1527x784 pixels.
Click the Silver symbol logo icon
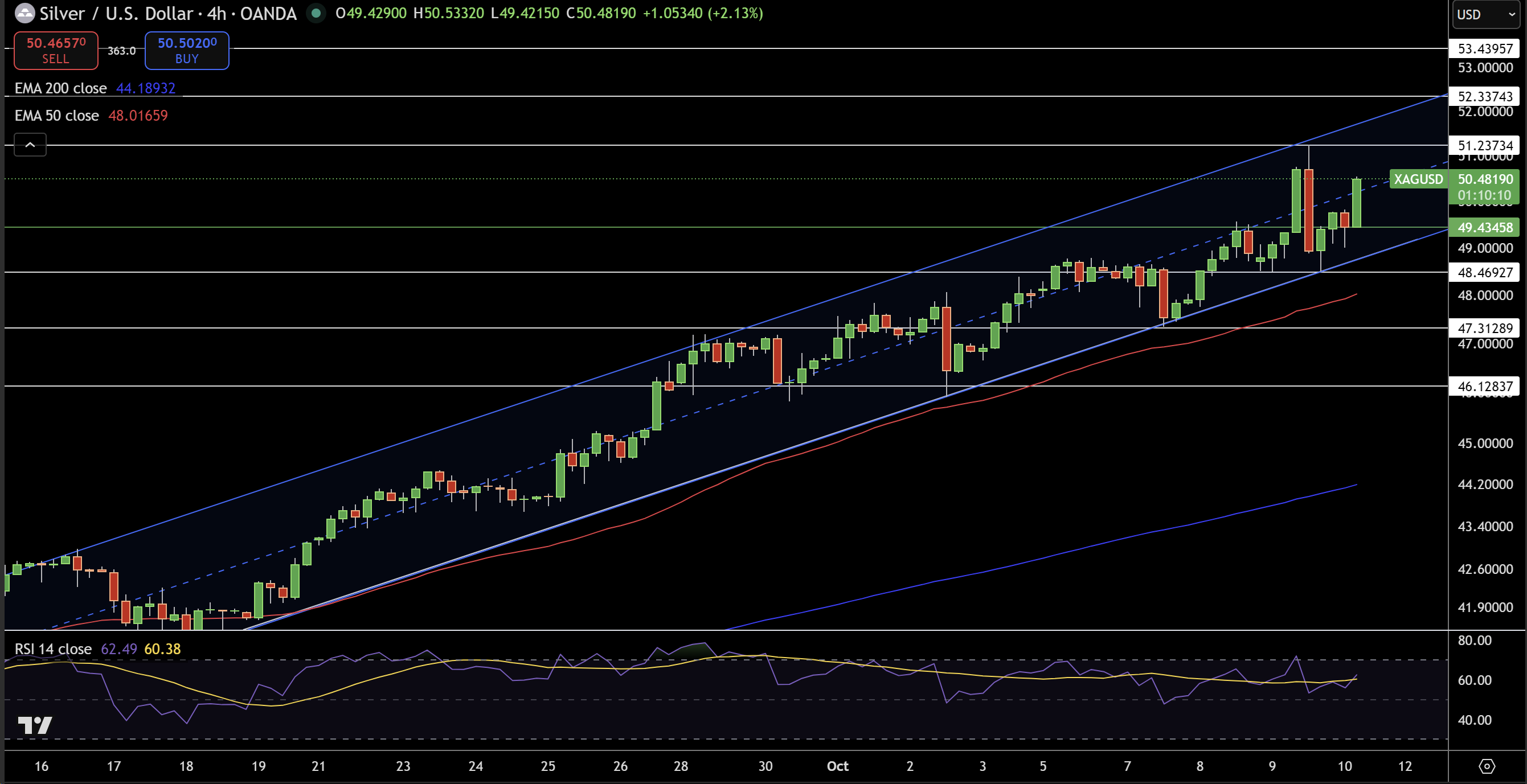24,13
